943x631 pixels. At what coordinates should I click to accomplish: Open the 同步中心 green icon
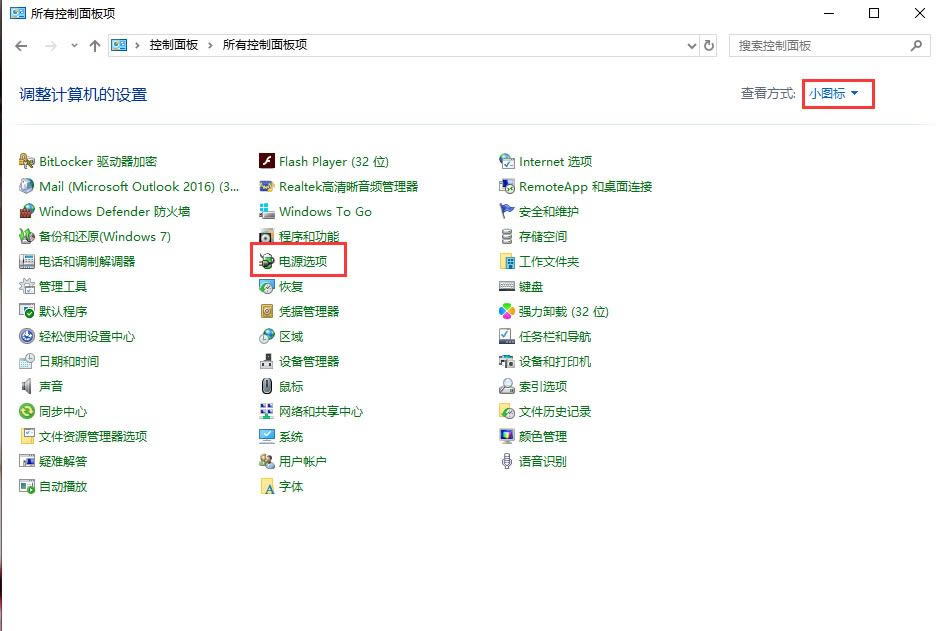coord(26,411)
